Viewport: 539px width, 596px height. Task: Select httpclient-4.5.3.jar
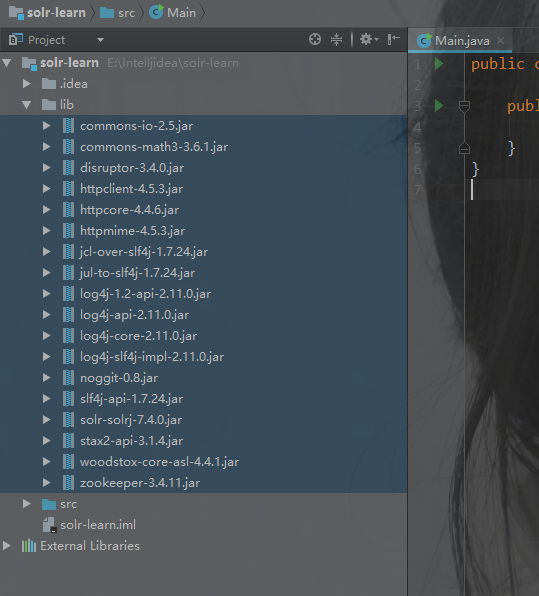tap(132, 189)
